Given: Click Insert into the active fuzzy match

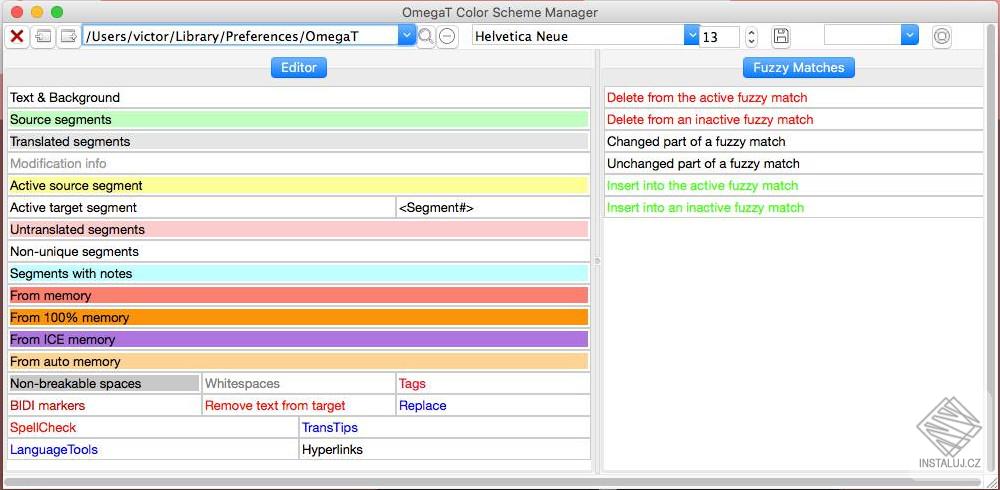Looking at the screenshot, I should tap(793, 186).
